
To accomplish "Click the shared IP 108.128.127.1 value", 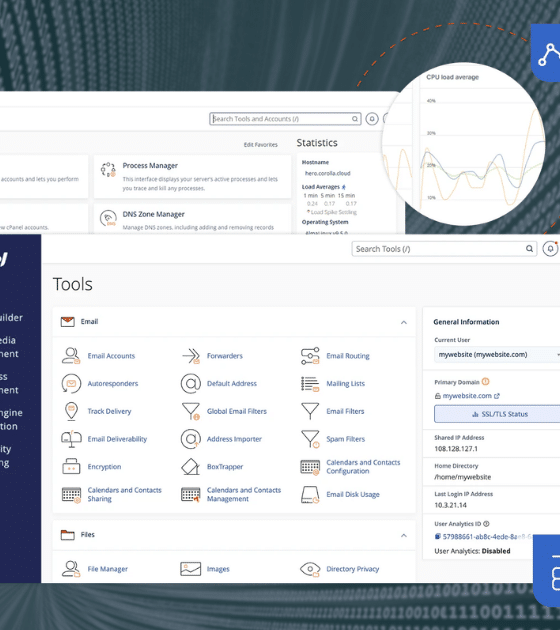I will tap(456, 449).
